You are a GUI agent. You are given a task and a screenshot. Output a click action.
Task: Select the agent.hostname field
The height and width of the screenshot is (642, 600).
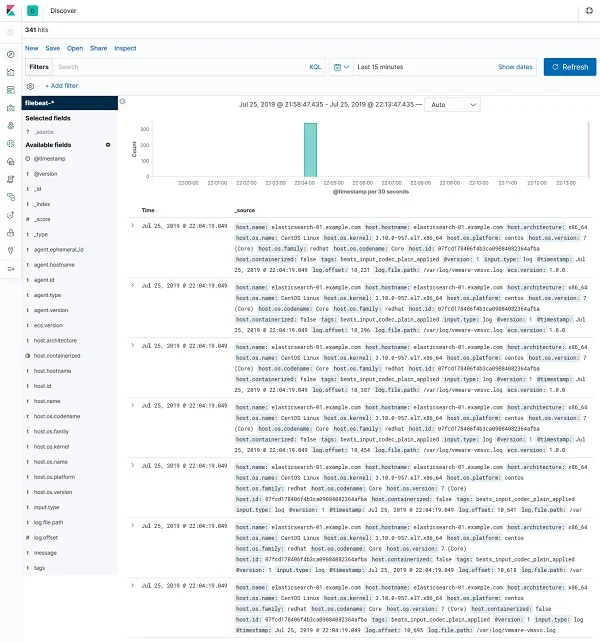pyautogui.click(x=54, y=264)
